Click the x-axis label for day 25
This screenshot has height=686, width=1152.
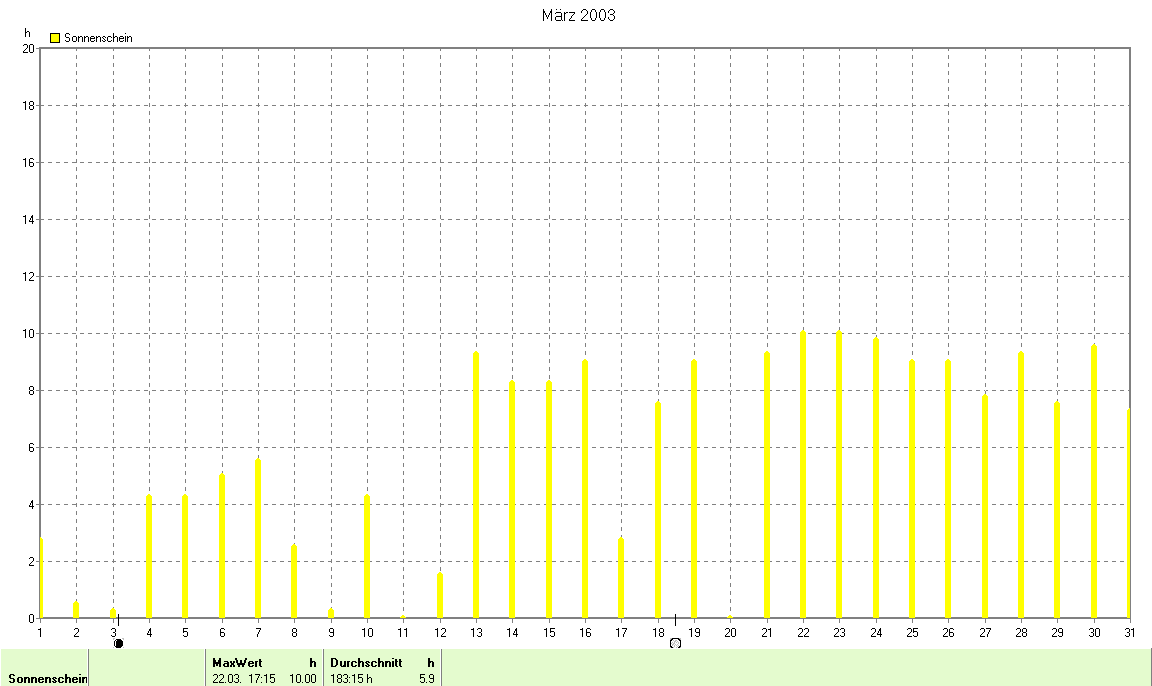pos(912,632)
